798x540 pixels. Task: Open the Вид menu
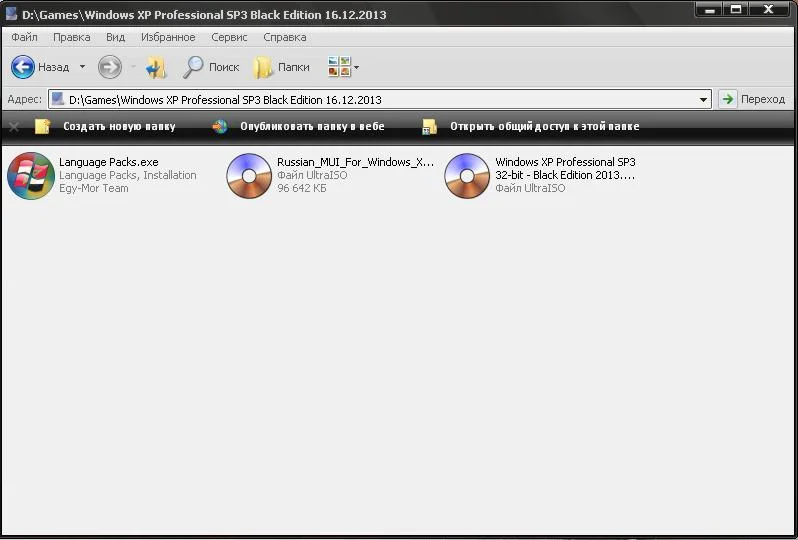click(x=116, y=37)
